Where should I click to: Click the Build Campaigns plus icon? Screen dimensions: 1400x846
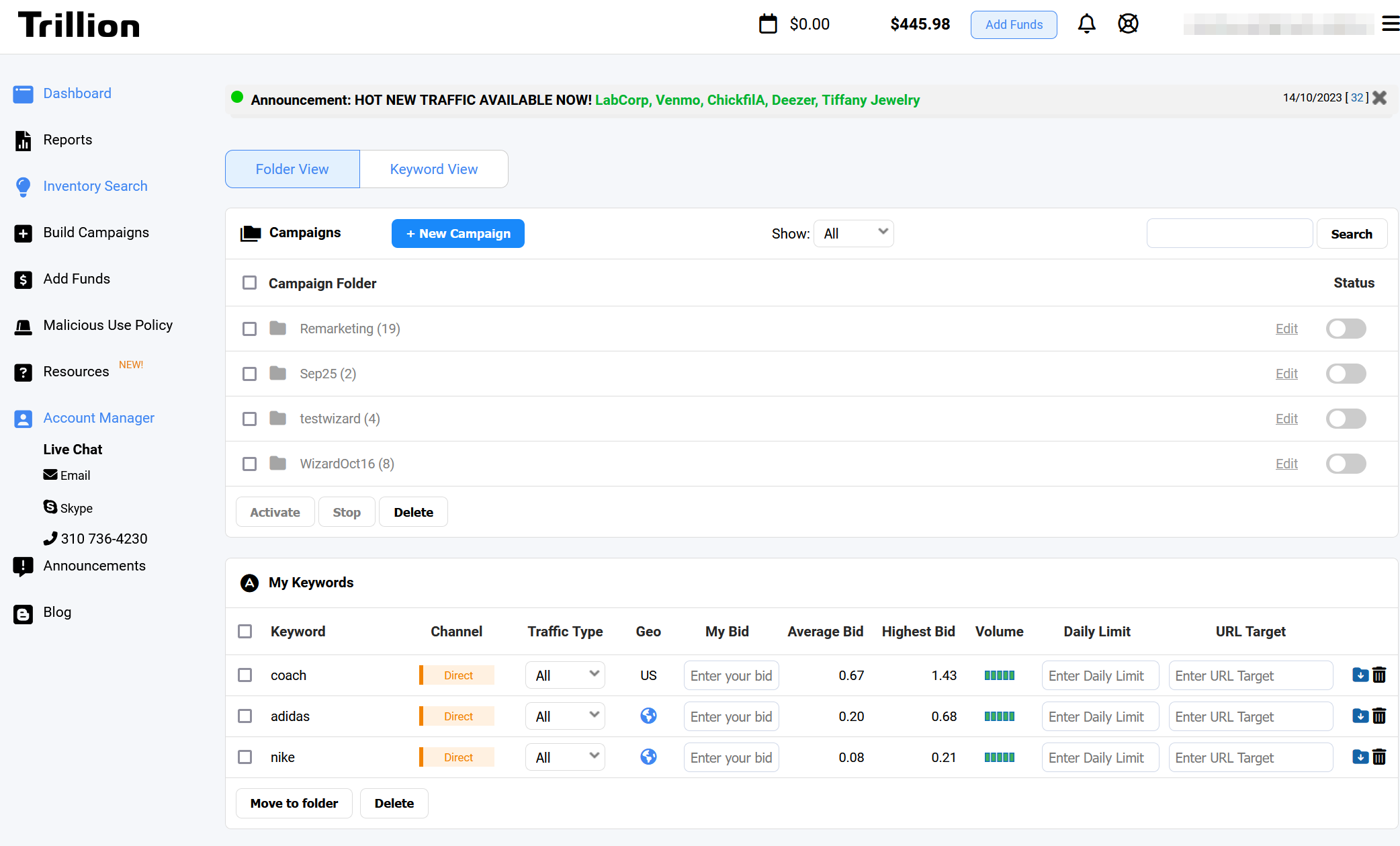[x=23, y=233]
